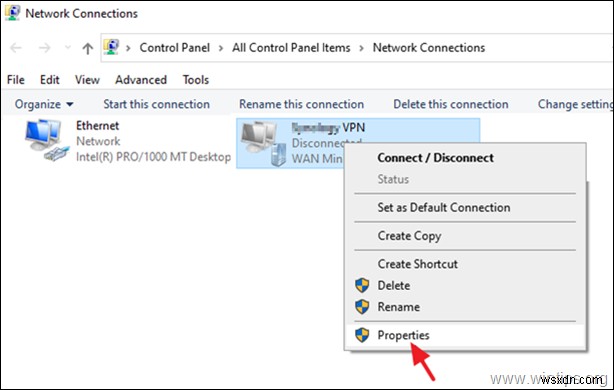
Task: Expand chevron after All Control Panel Items
Action: [361, 48]
